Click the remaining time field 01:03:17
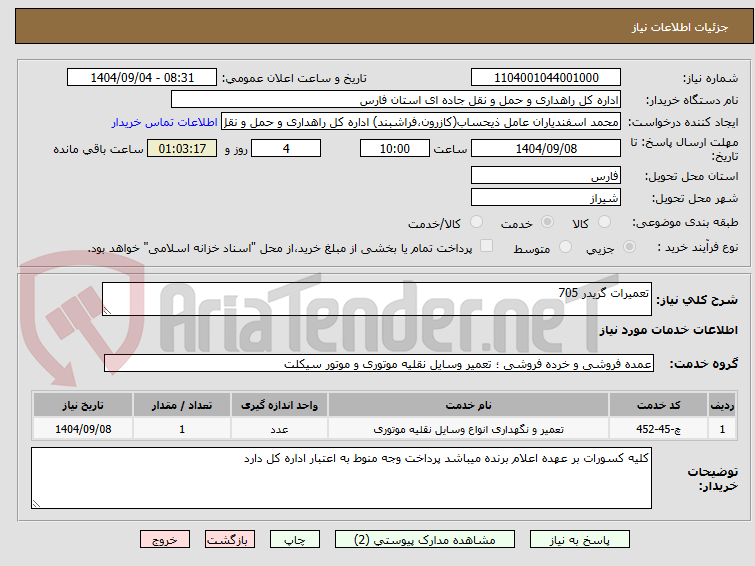755x566 pixels. coord(182,148)
